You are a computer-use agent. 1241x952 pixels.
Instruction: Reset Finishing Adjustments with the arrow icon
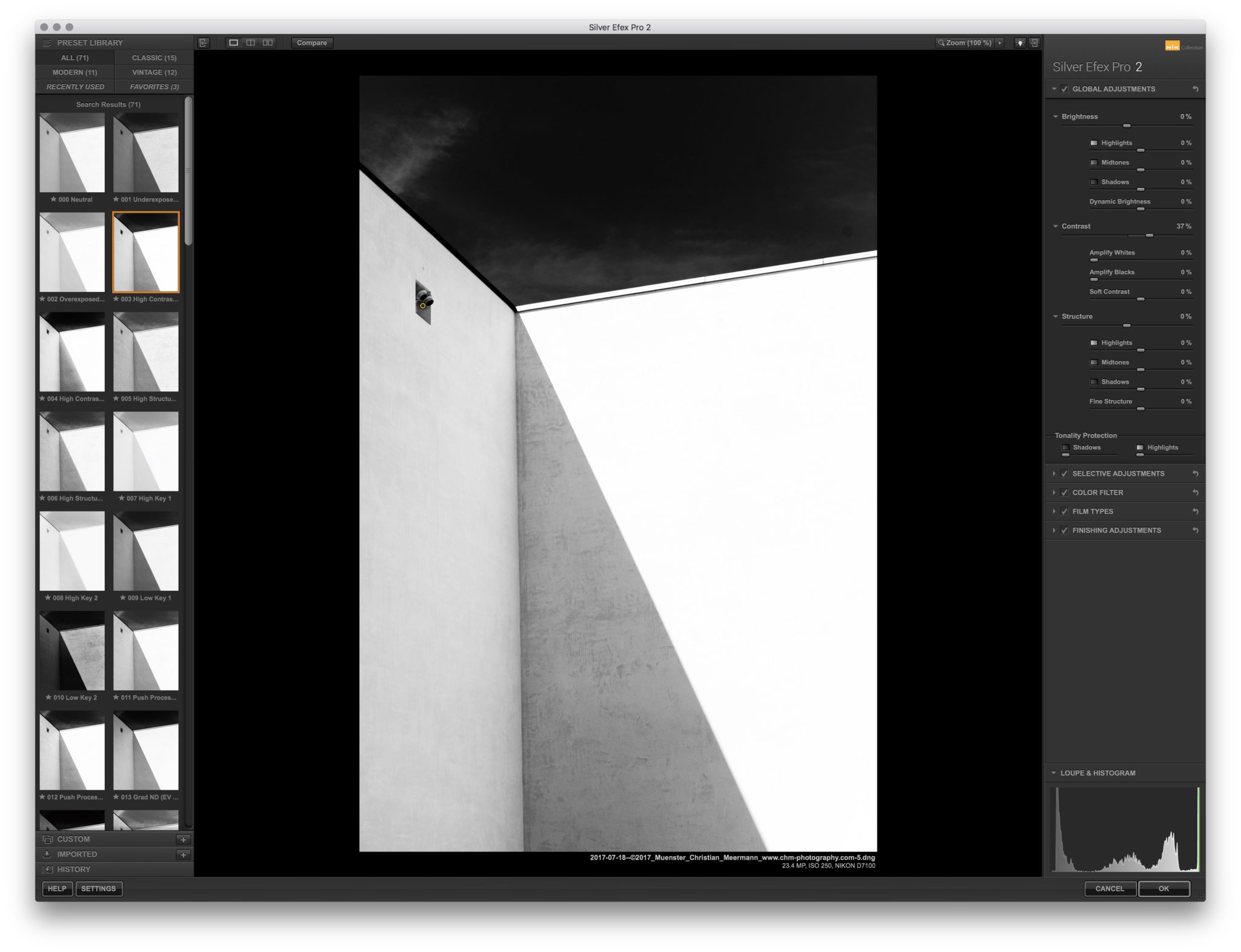click(x=1196, y=530)
